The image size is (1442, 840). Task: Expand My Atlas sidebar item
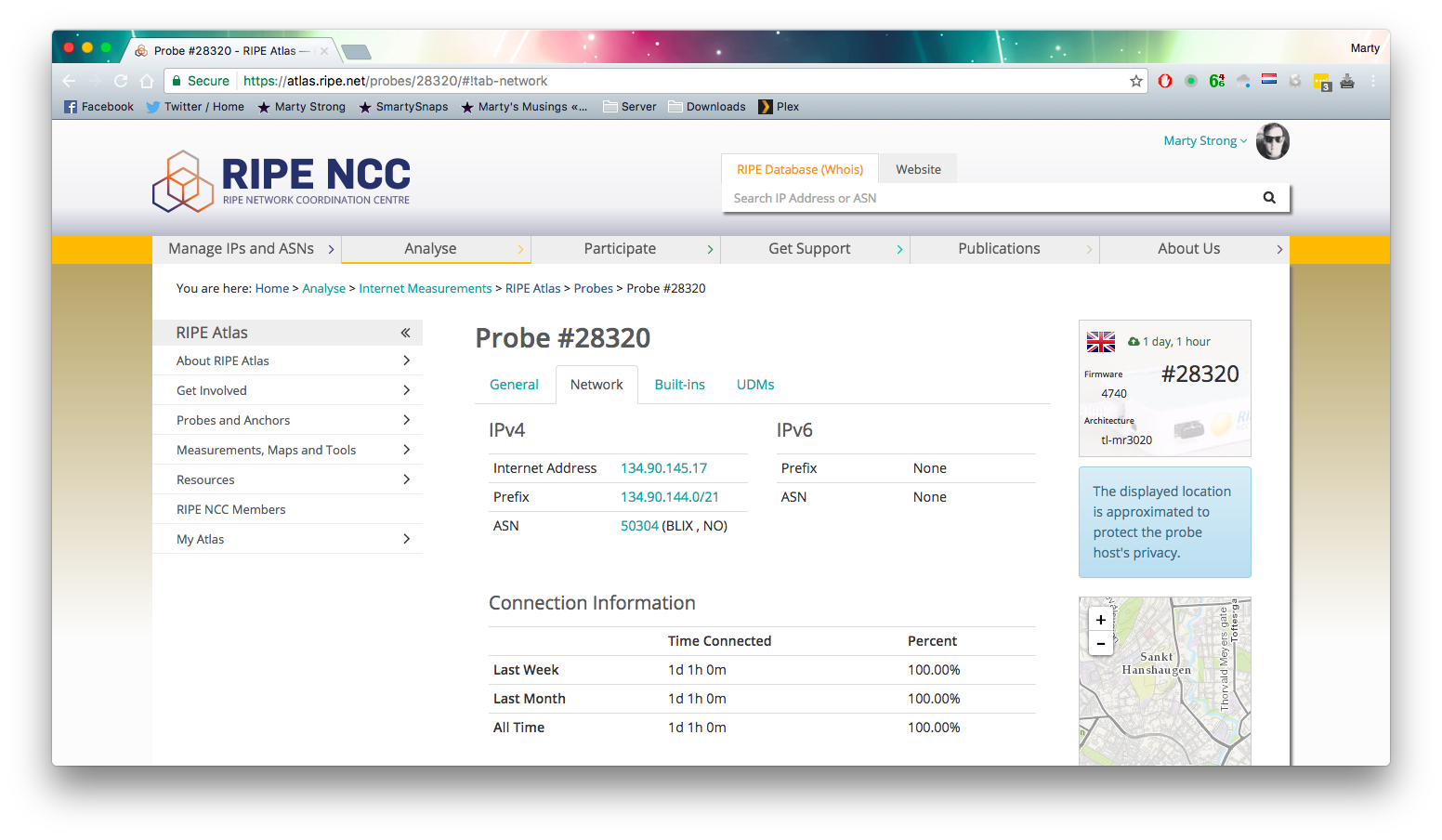point(407,539)
